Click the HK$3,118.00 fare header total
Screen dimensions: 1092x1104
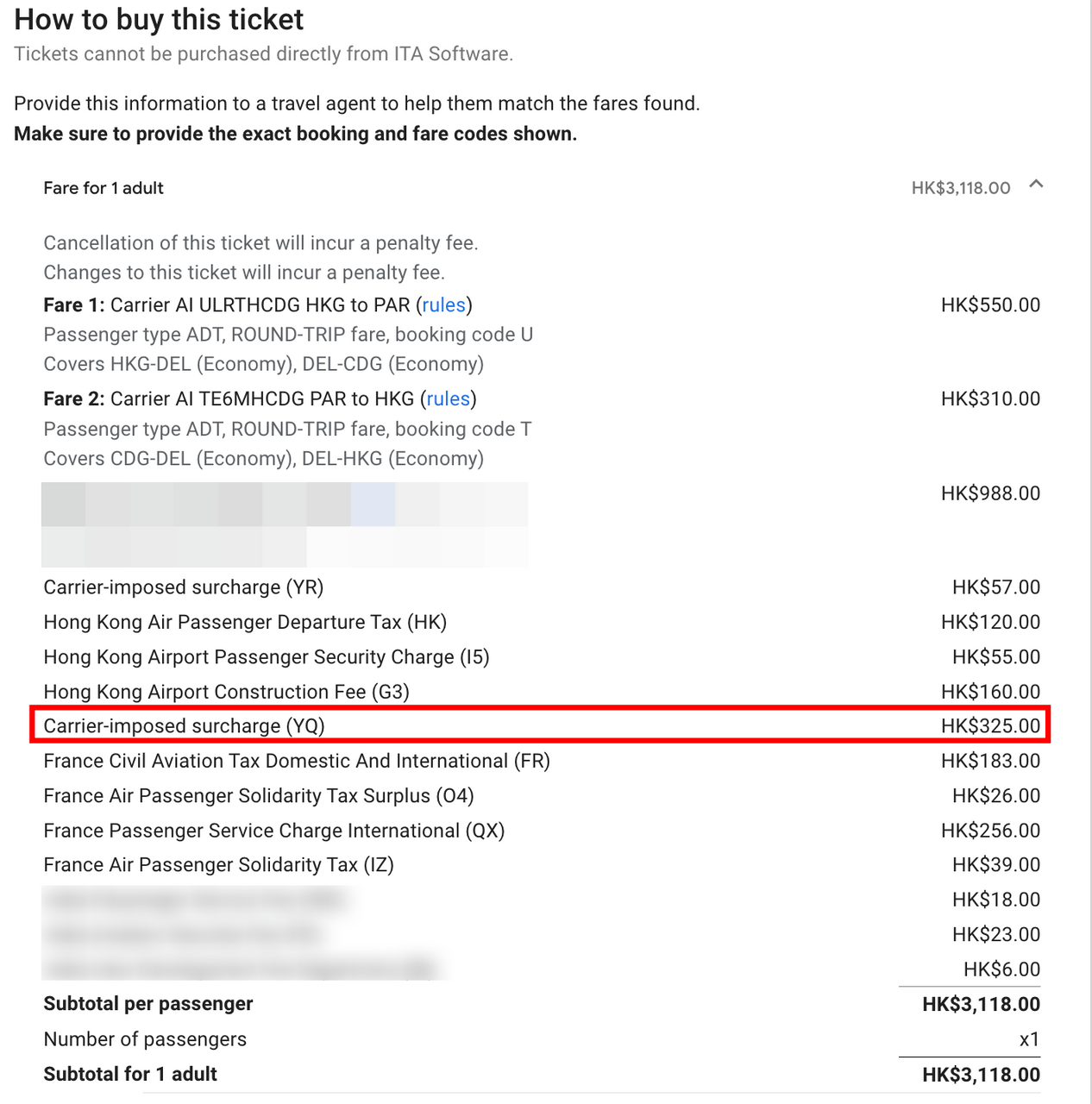(960, 188)
